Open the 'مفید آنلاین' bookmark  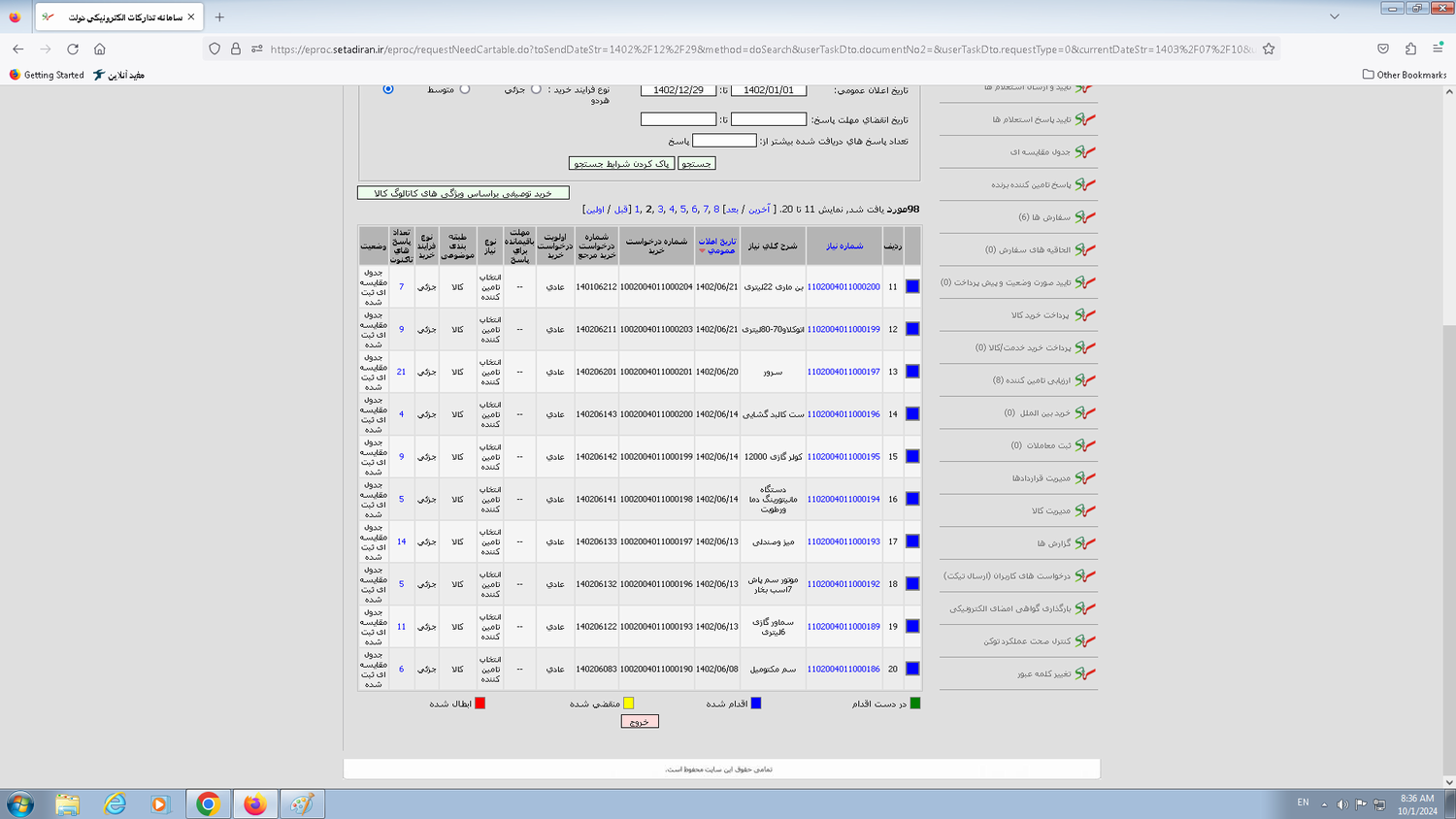(x=118, y=75)
